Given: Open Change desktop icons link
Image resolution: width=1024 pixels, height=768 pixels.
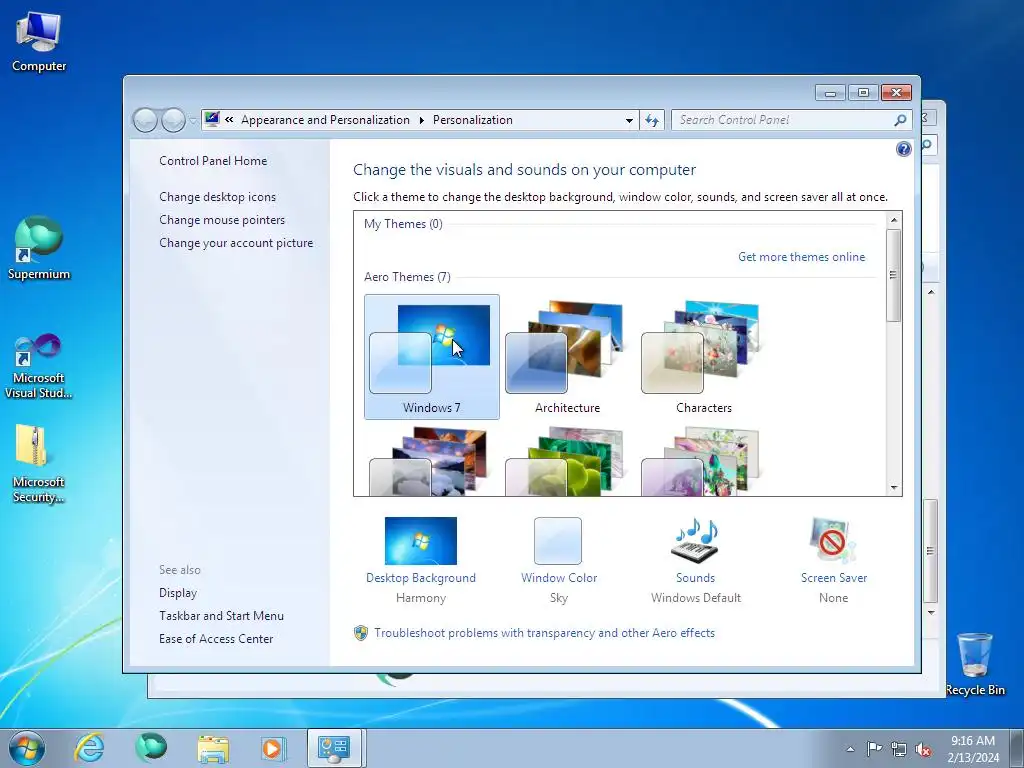Looking at the screenshot, I should [x=217, y=197].
